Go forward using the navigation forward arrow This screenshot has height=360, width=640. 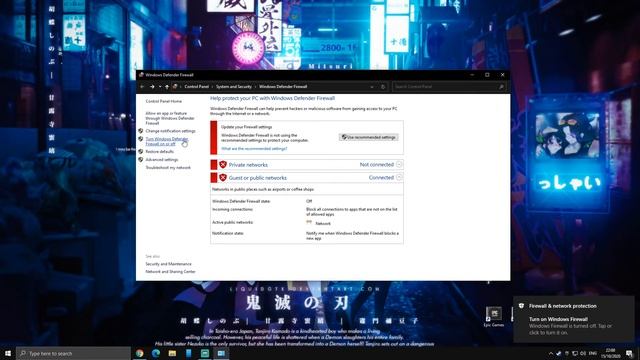coord(152,87)
